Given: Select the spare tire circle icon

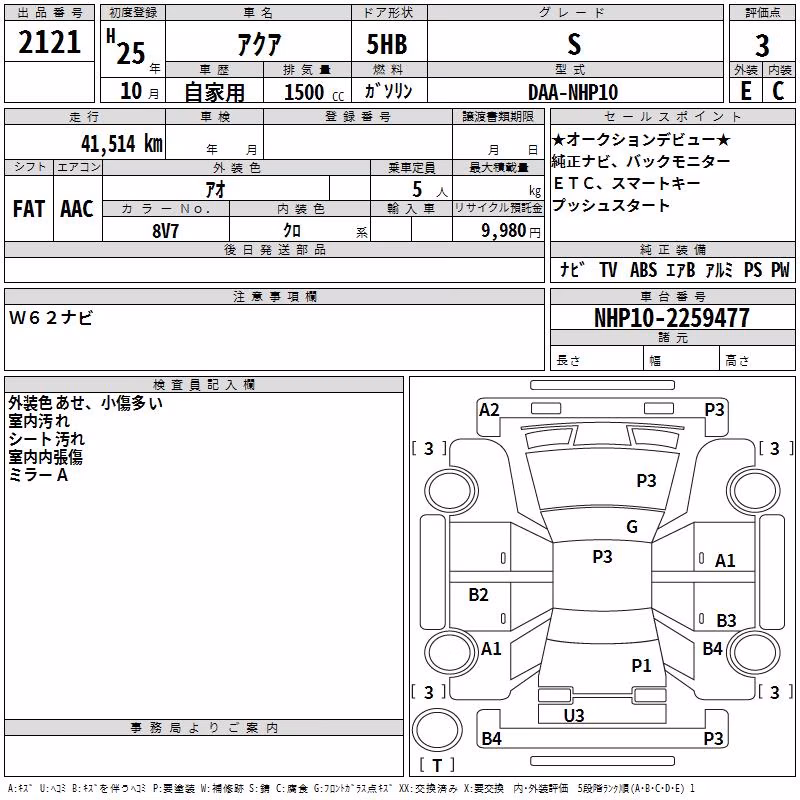Looking at the screenshot, I should (437, 729).
